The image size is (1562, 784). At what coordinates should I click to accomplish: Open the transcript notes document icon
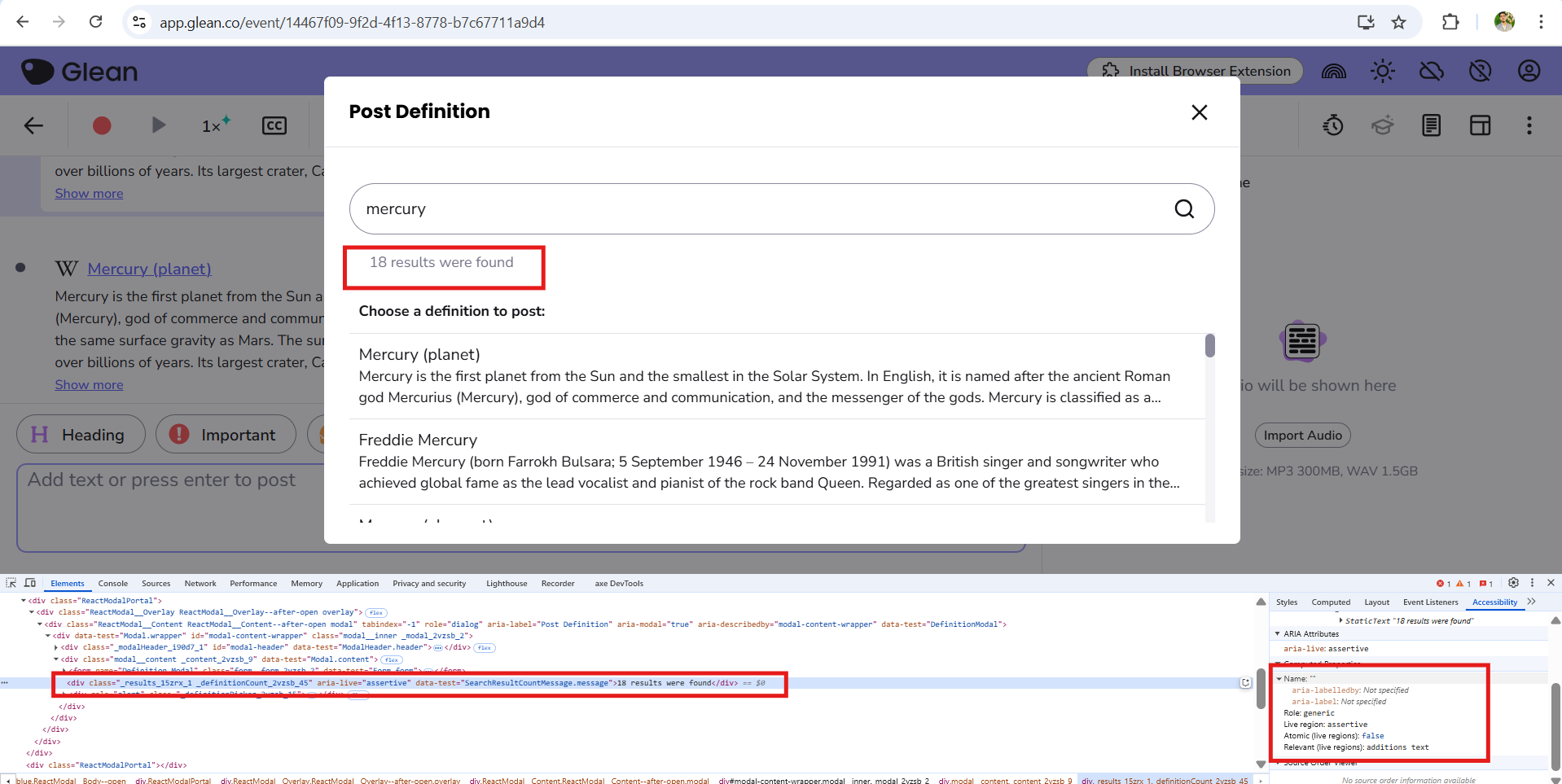point(1431,125)
